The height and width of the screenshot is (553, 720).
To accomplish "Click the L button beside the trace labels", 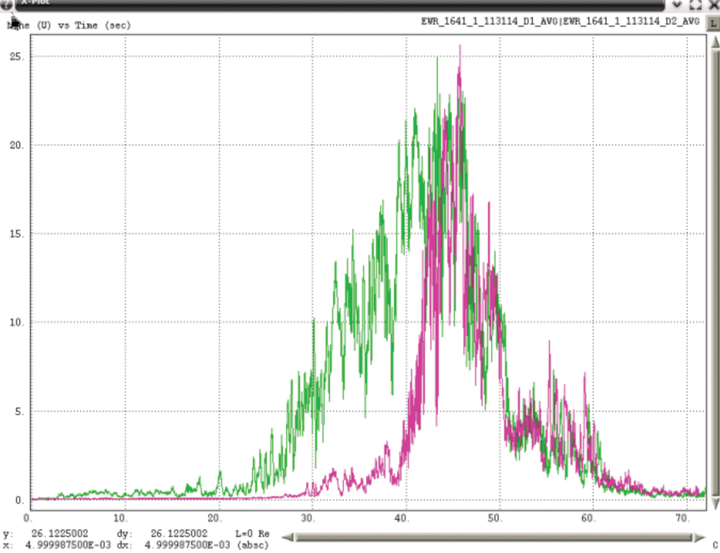I will coord(712,21).
